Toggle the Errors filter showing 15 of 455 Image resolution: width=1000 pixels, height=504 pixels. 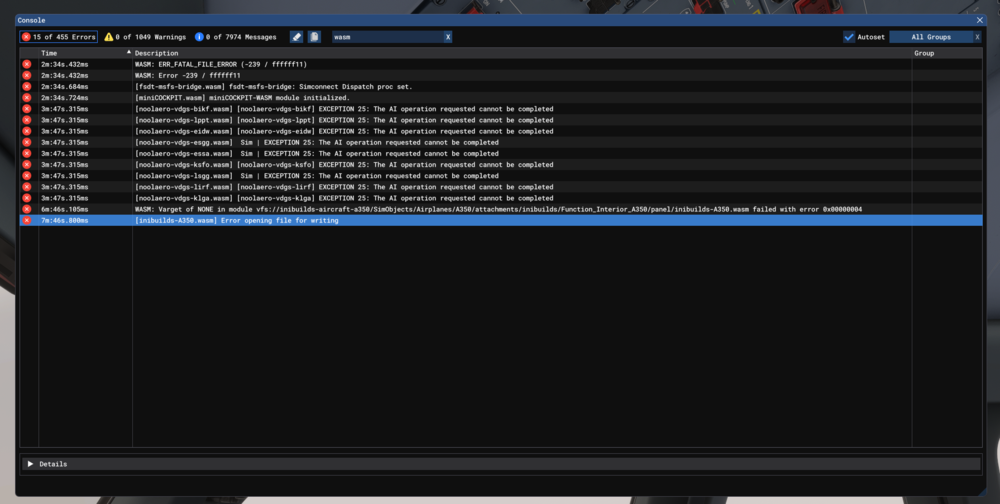click(59, 37)
